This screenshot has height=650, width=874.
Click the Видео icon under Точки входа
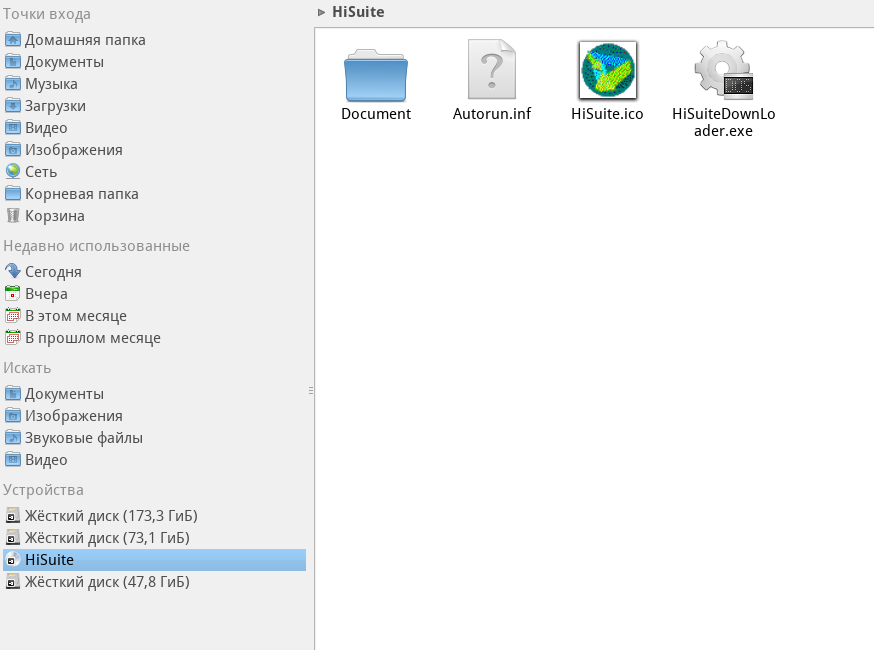[x=13, y=128]
